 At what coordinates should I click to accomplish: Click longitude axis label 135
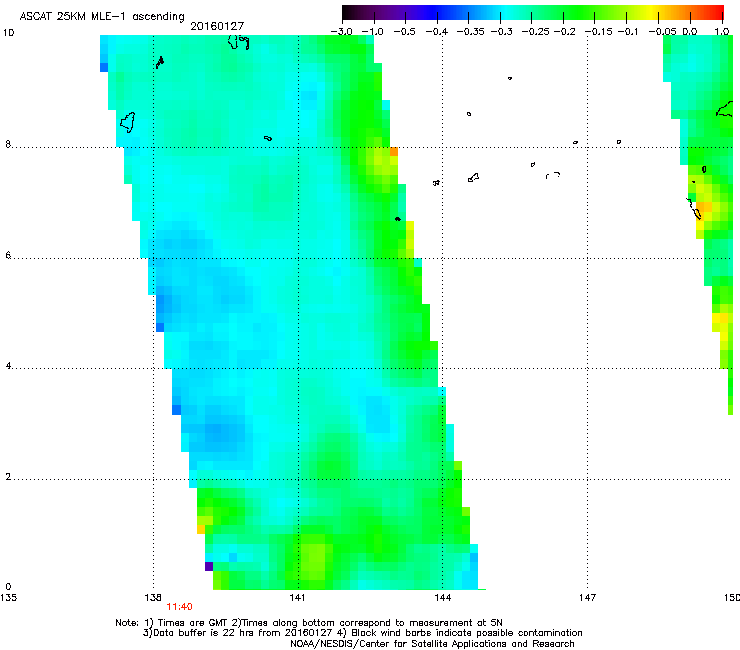click(x=8, y=598)
